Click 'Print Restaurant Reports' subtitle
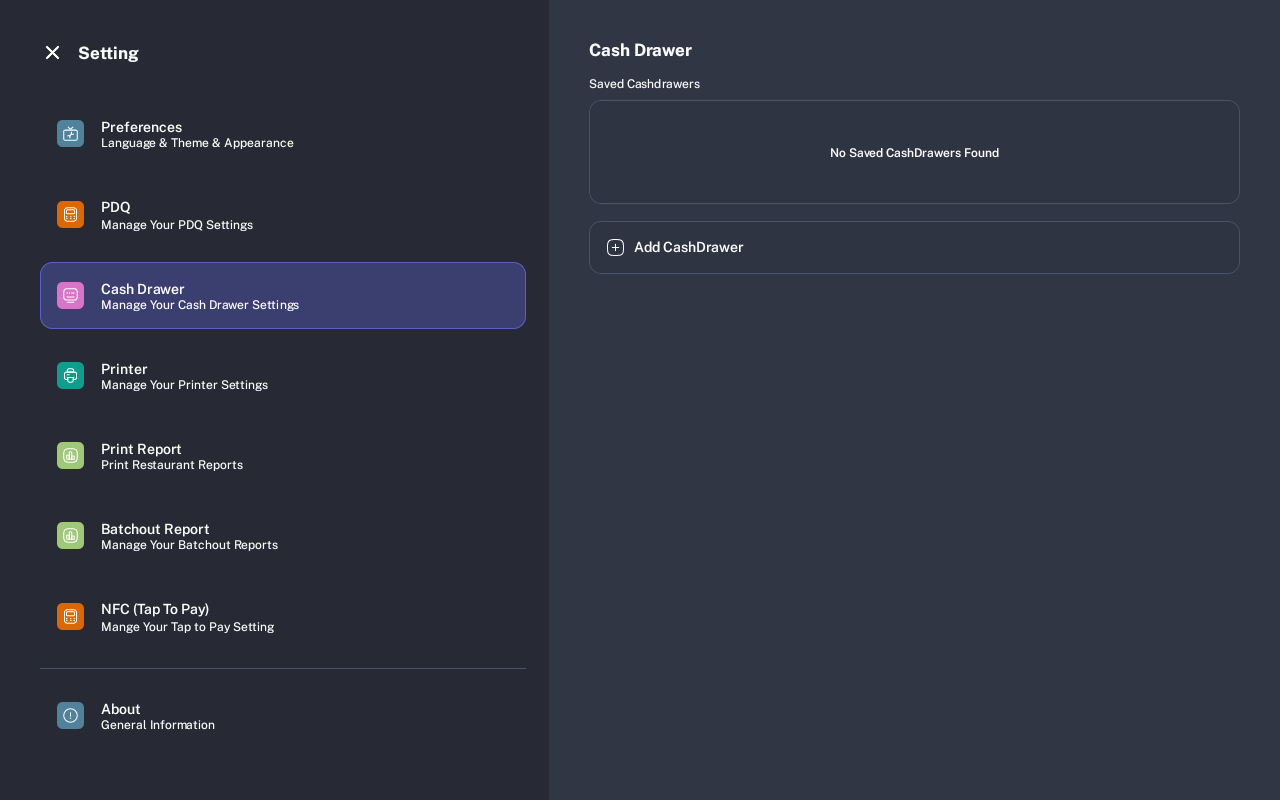 (172, 465)
